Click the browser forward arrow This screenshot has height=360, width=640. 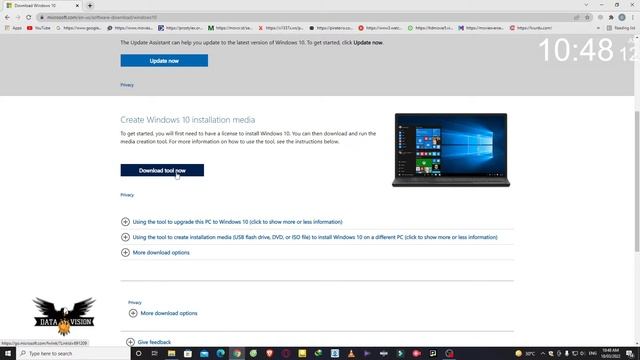(18, 17)
